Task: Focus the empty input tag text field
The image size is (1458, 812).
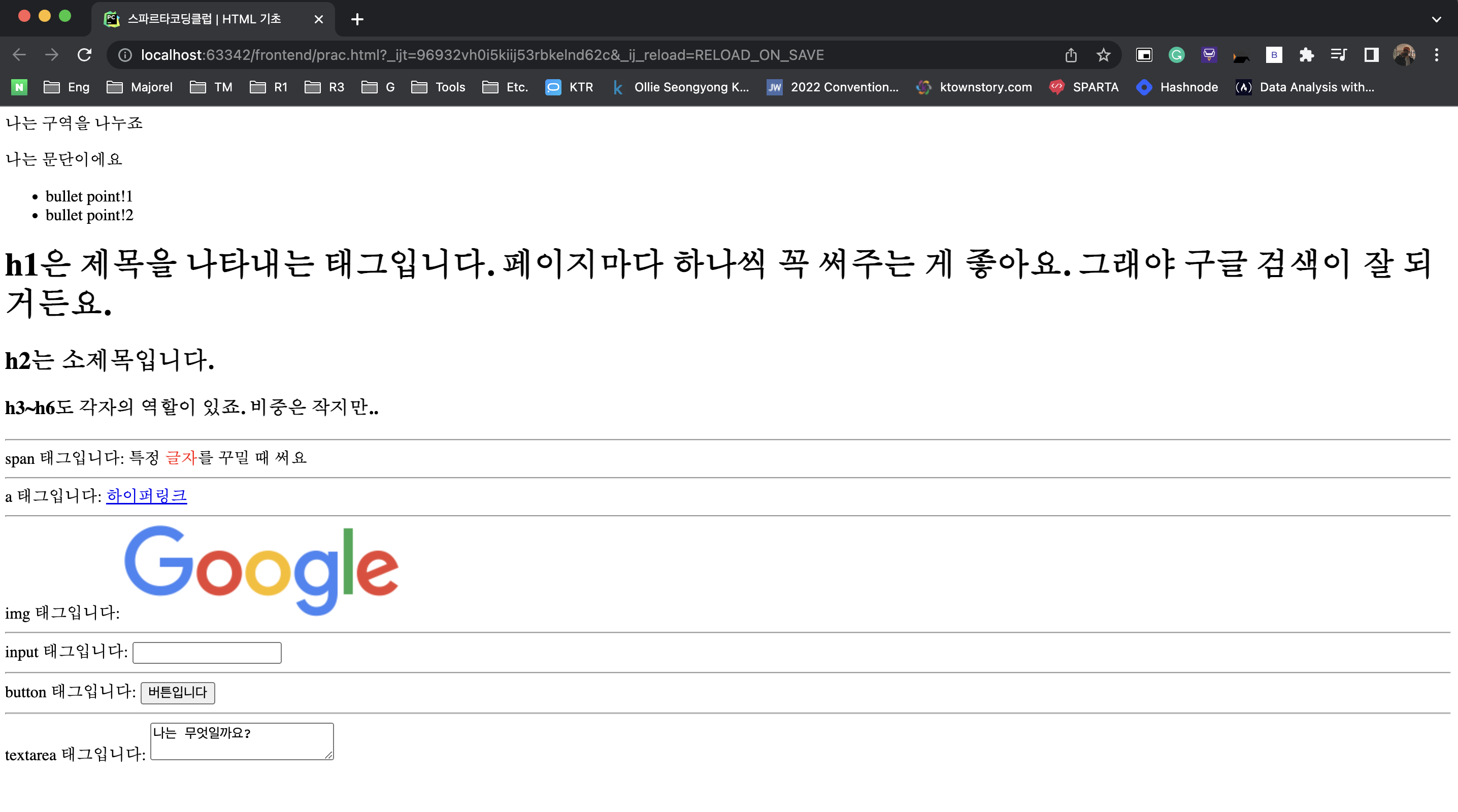Action: click(207, 653)
